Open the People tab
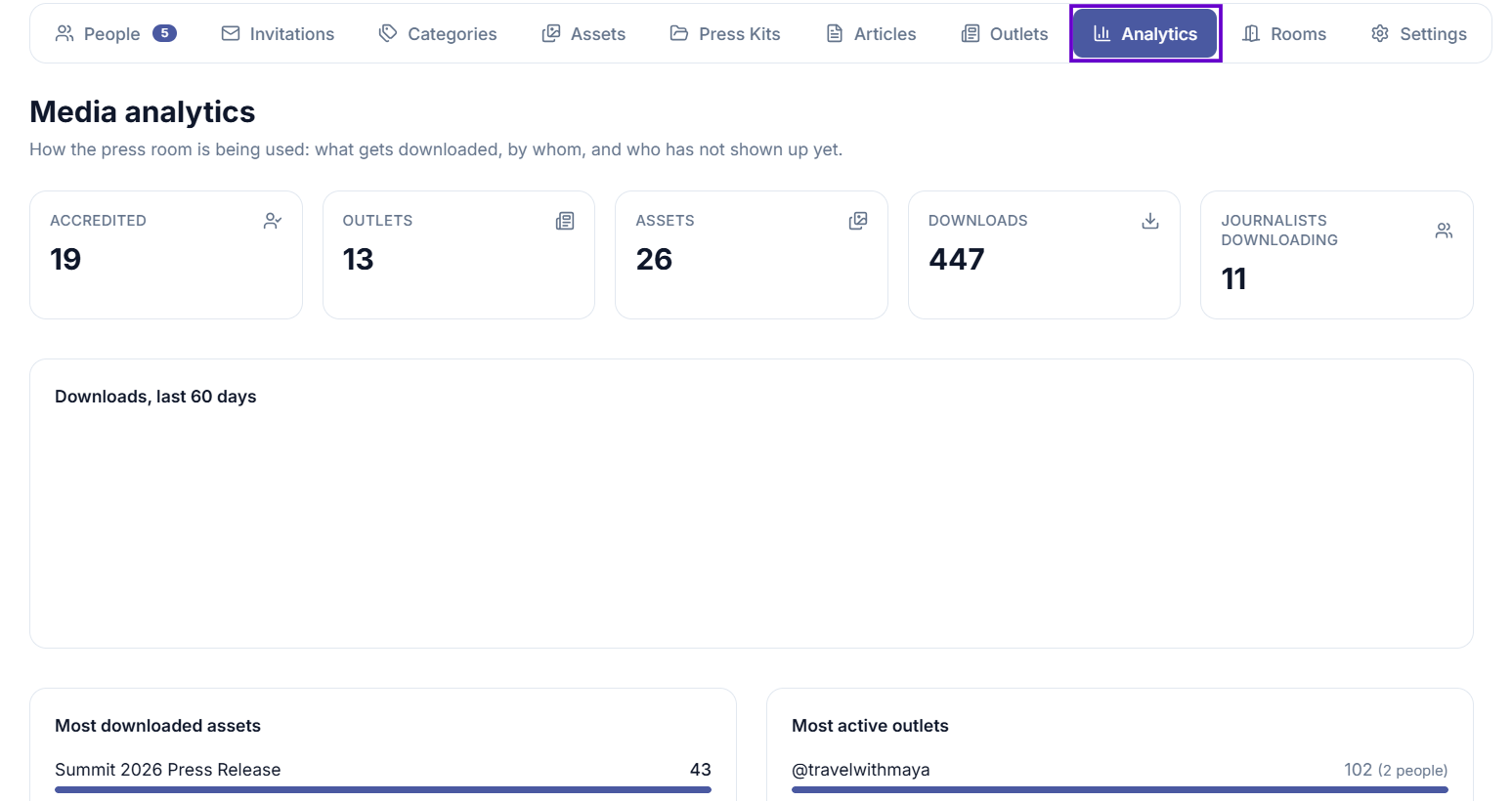 click(115, 33)
